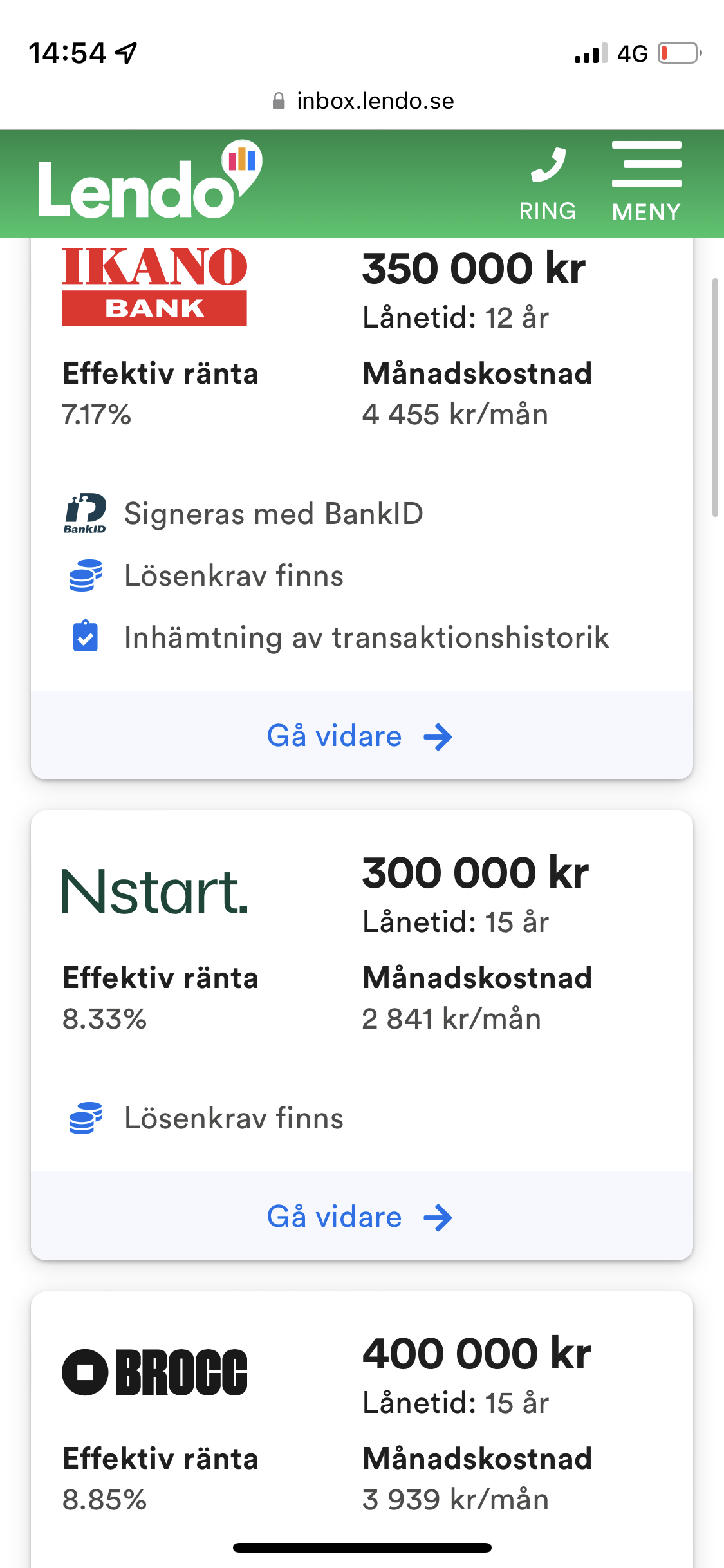
Task: Select the 300 000 kr loan amount
Action: pyautogui.click(x=475, y=873)
